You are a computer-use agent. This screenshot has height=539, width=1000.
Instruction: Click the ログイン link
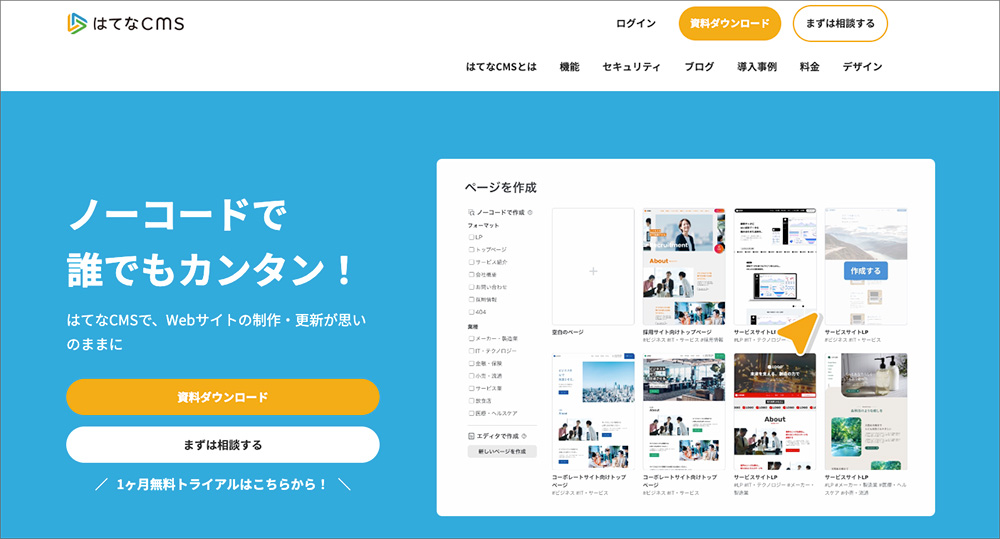click(x=635, y=24)
